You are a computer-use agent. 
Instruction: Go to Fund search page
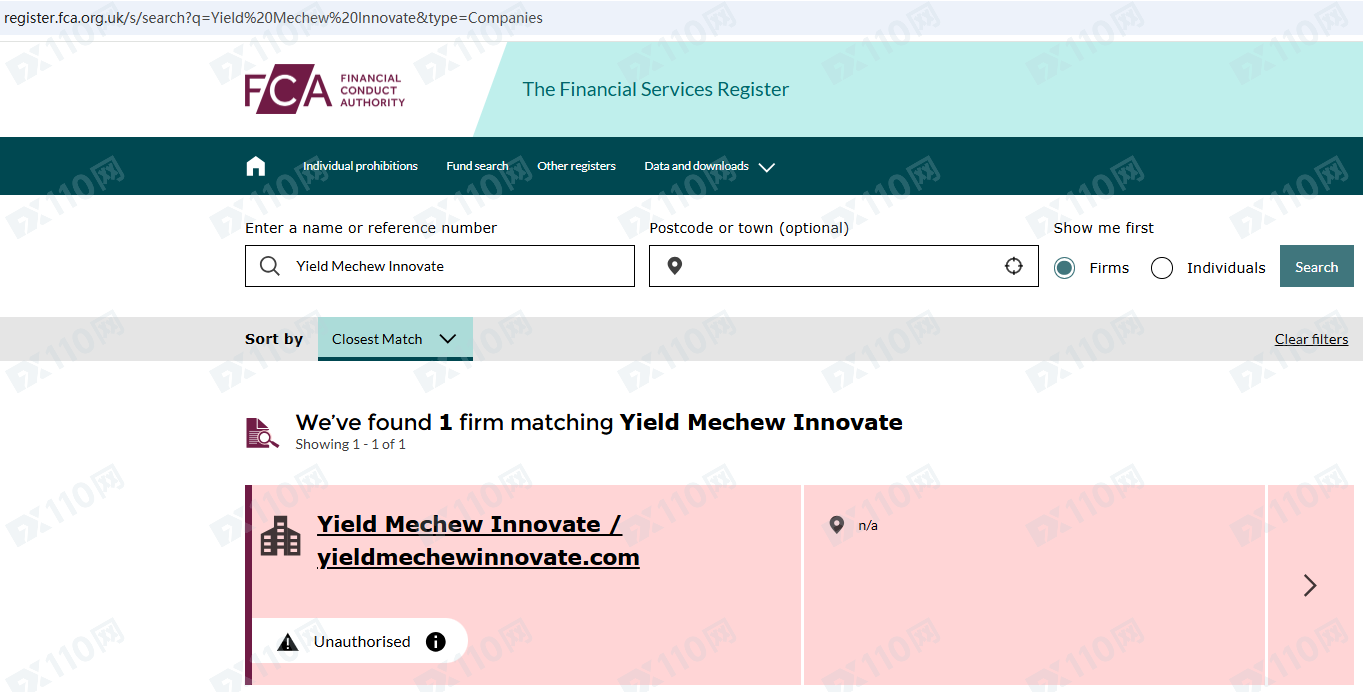pos(477,166)
